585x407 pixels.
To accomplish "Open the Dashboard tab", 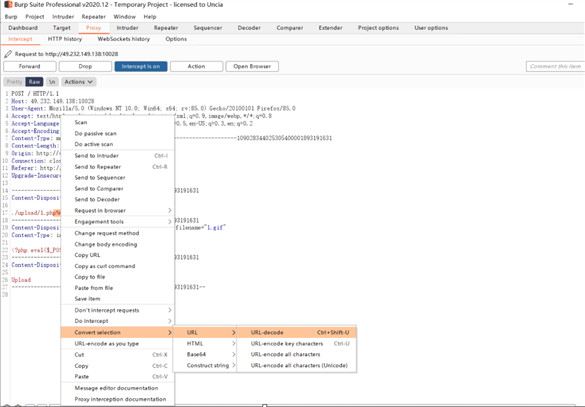I will (23, 28).
